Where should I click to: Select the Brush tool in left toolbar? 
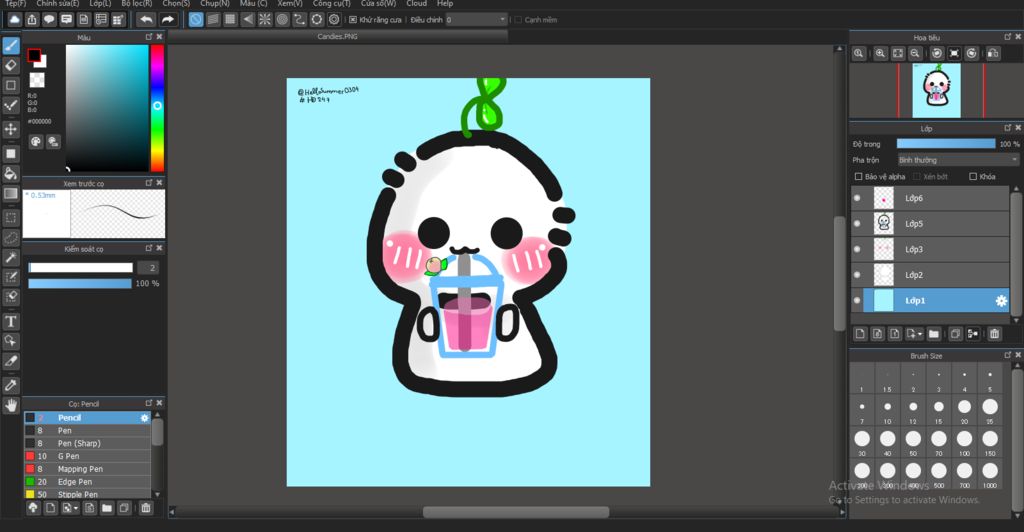11,45
